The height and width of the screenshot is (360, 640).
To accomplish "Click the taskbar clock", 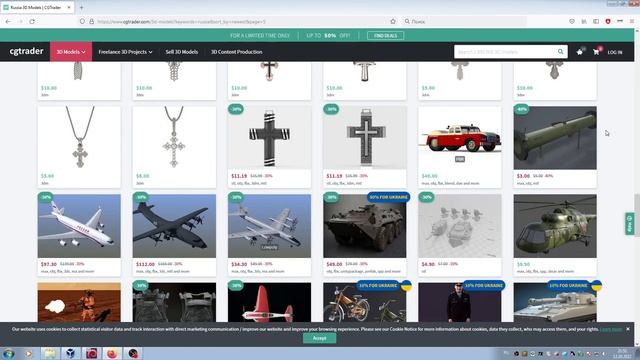I will point(622,353).
